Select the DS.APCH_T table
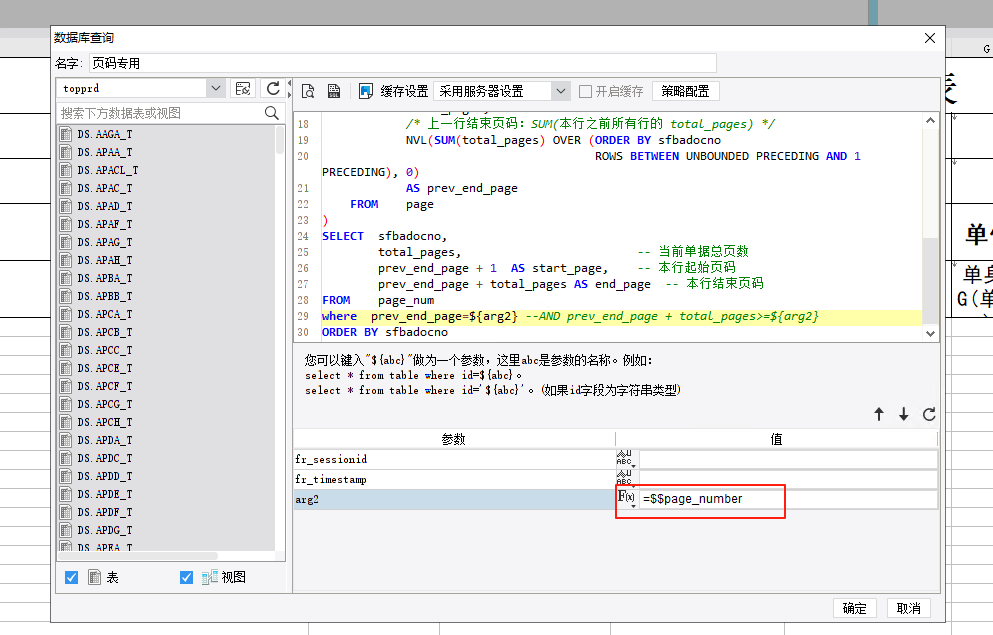The width and height of the screenshot is (993, 635). point(104,422)
